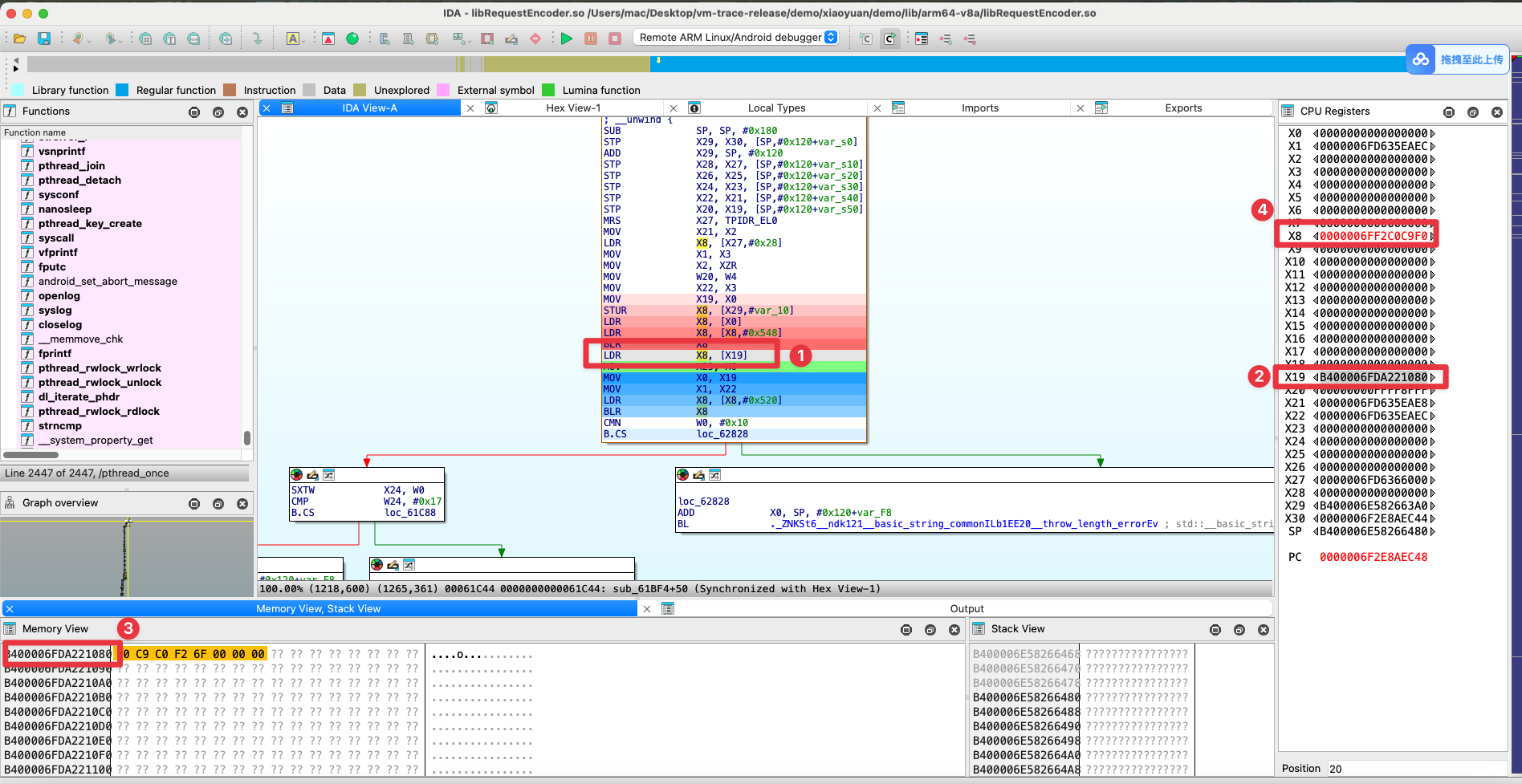Save database with the floppy disk icon
This screenshot has width=1522, height=784.
[x=44, y=39]
